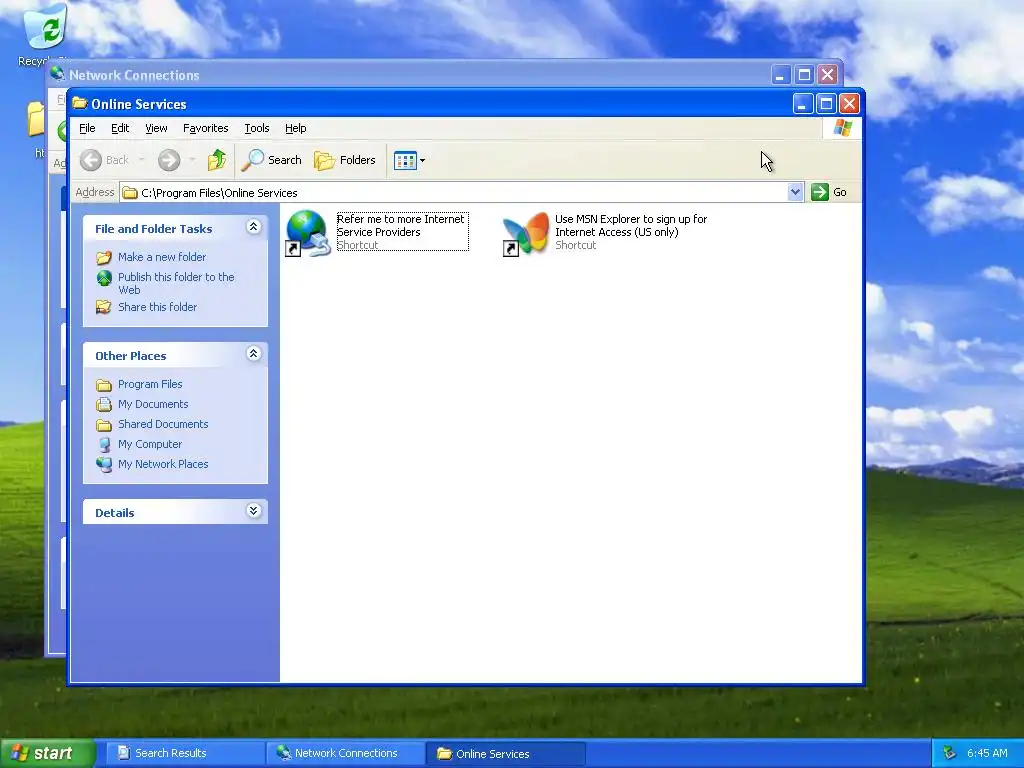
Task: Click the Forward arrow toolbar button
Action: point(168,160)
